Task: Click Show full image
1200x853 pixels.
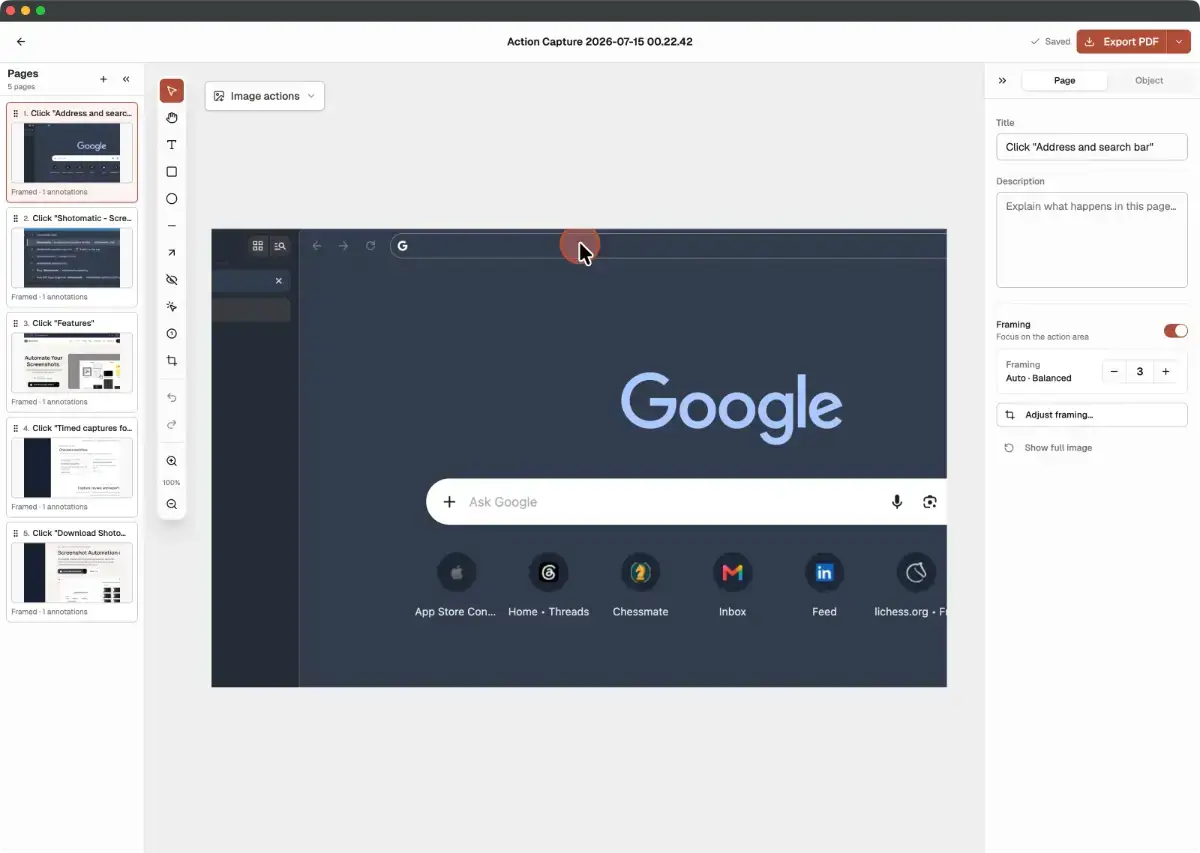Action: pos(1048,448)
